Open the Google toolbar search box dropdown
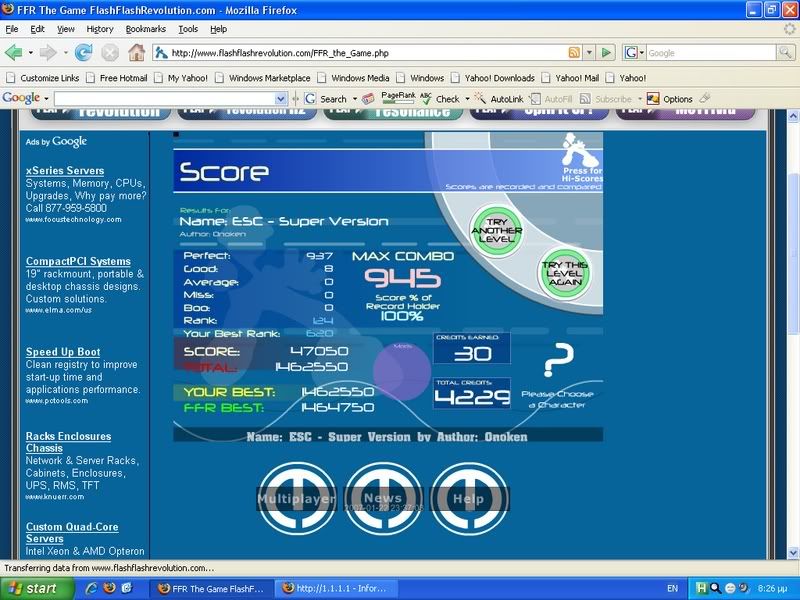Image resolution: width=800 pixels, height=600 pixels. pyautogui.click(x=283, y=99)
